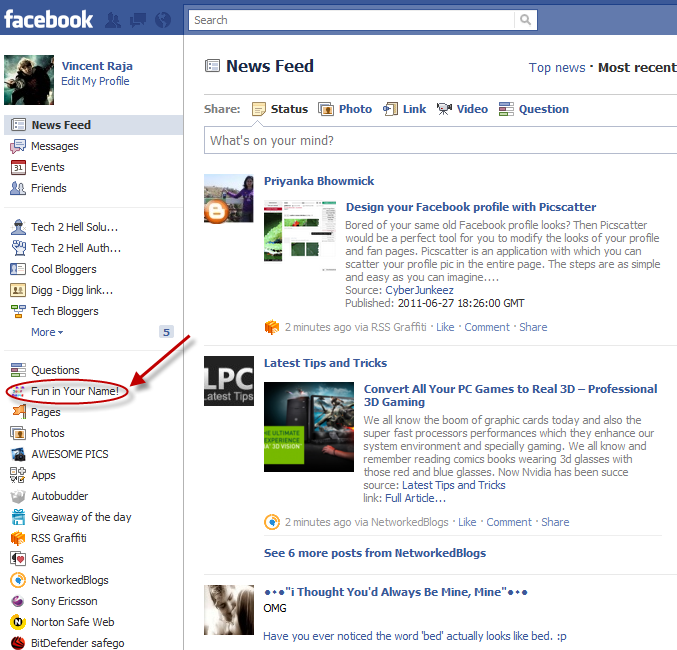This screenshot has height=650, width=677.
Task: Open Priyanka Bhowmick's profile name link
Action: pos(319,181)
